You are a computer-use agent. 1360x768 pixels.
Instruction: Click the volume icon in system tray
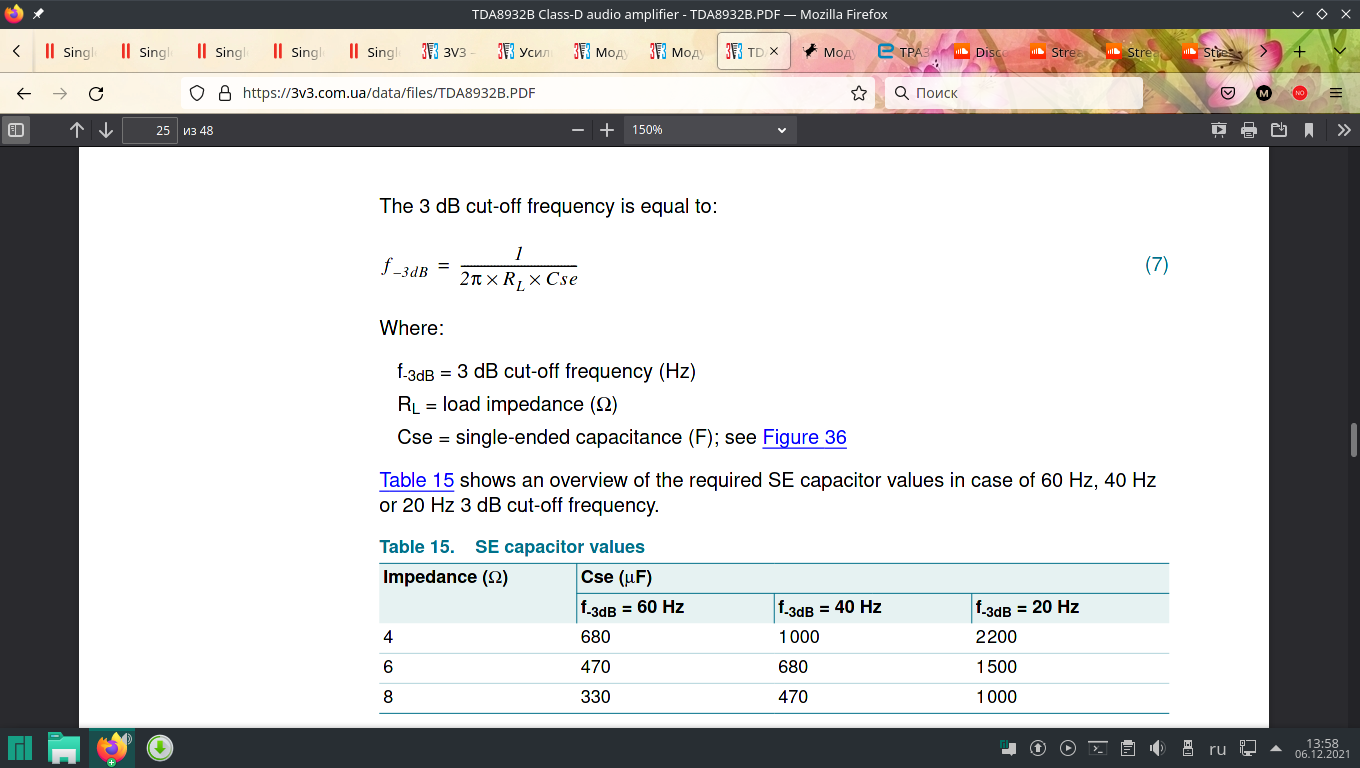click(x=1157, y=748)
